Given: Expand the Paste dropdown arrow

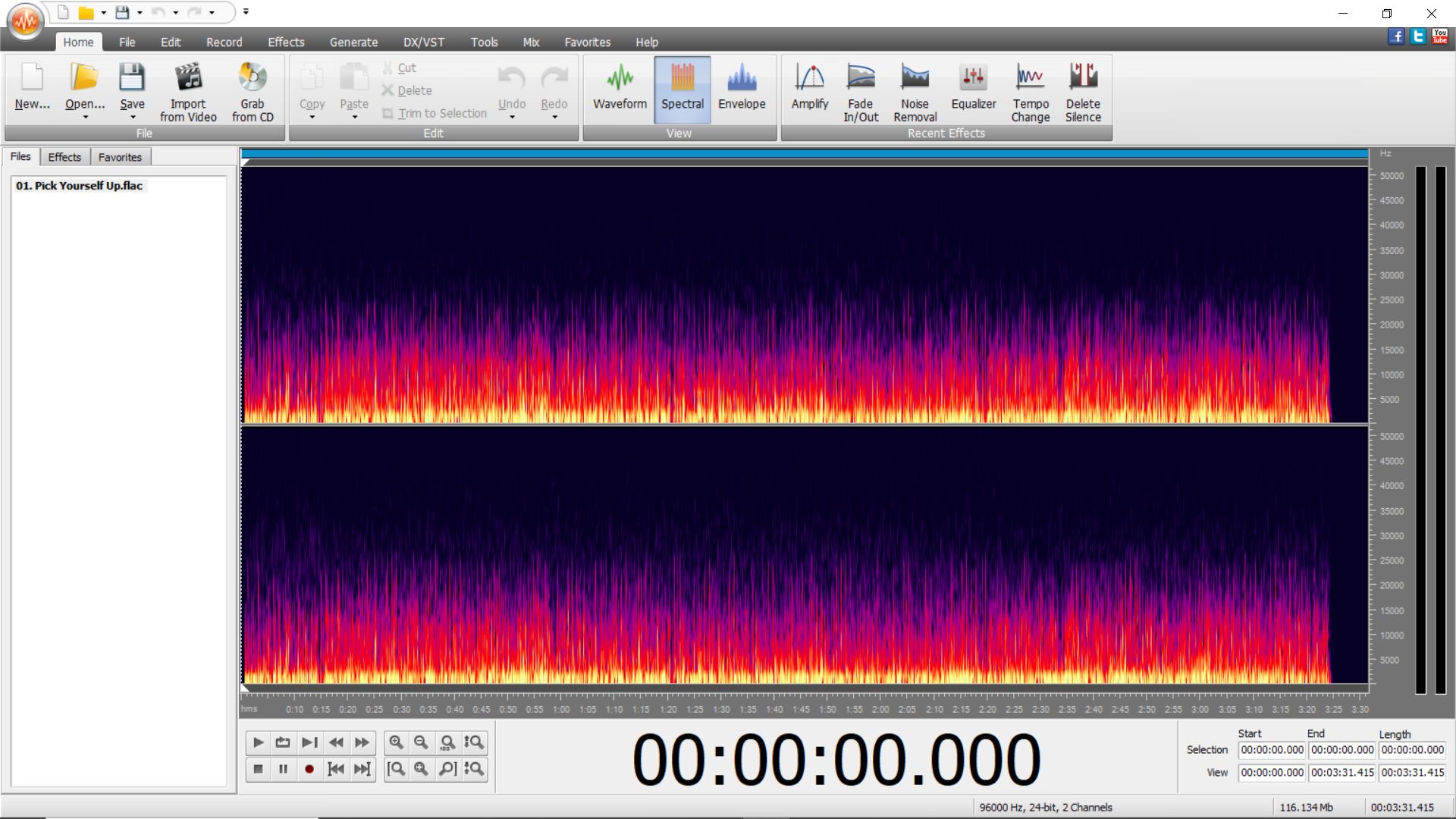Looking at the screenshot, I should click(354, 118).
